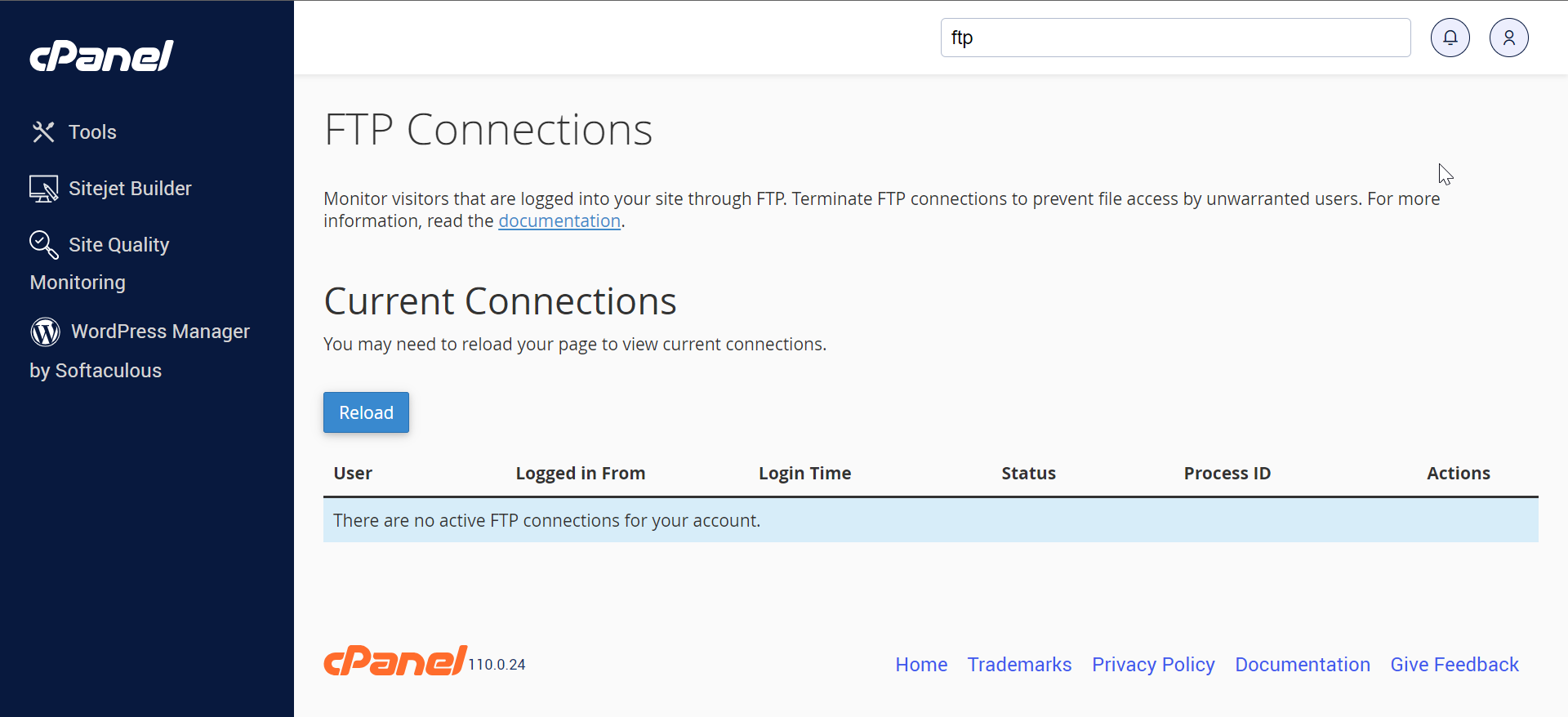Click the "You may need to reload" text
This screenshot has height=717, width=1568.
pos(575,344)
